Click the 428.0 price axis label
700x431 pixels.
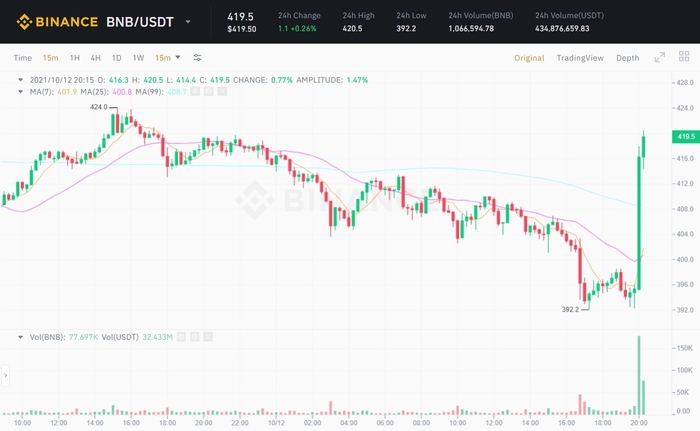point(685,83)
